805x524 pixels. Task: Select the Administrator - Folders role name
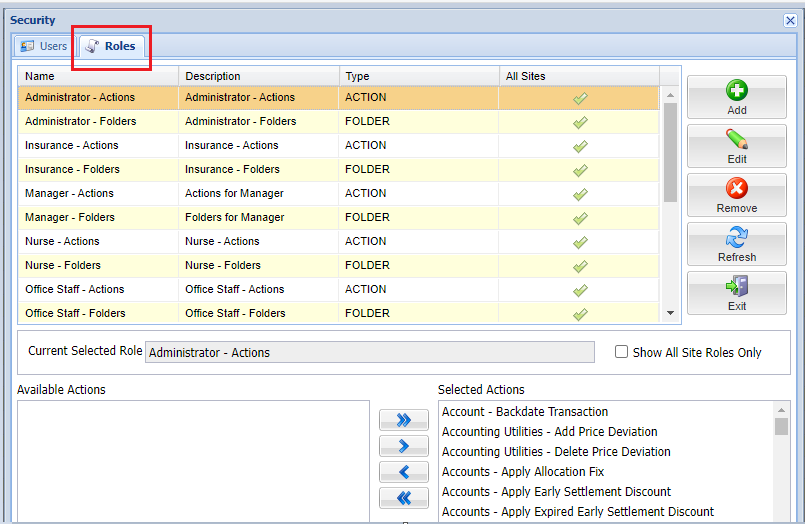(x=81, y=122)
